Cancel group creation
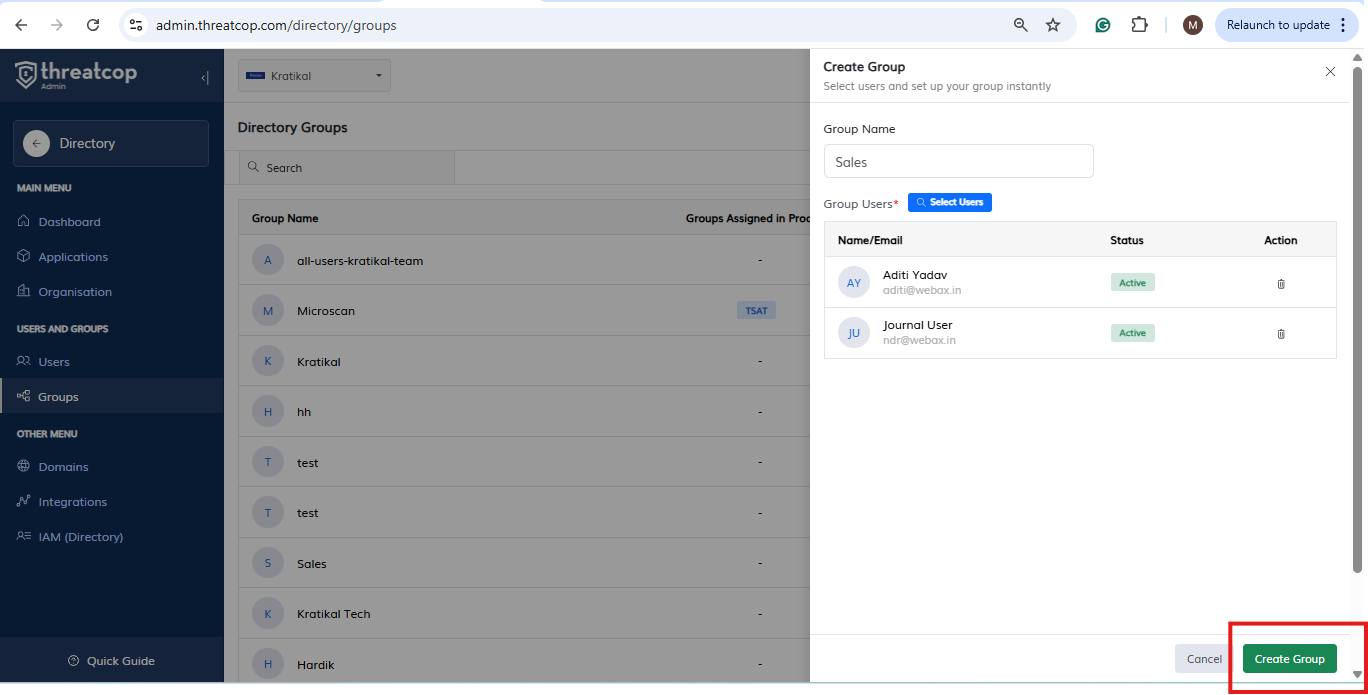The image size is (1368, 695). click(x=1204, y=659)
